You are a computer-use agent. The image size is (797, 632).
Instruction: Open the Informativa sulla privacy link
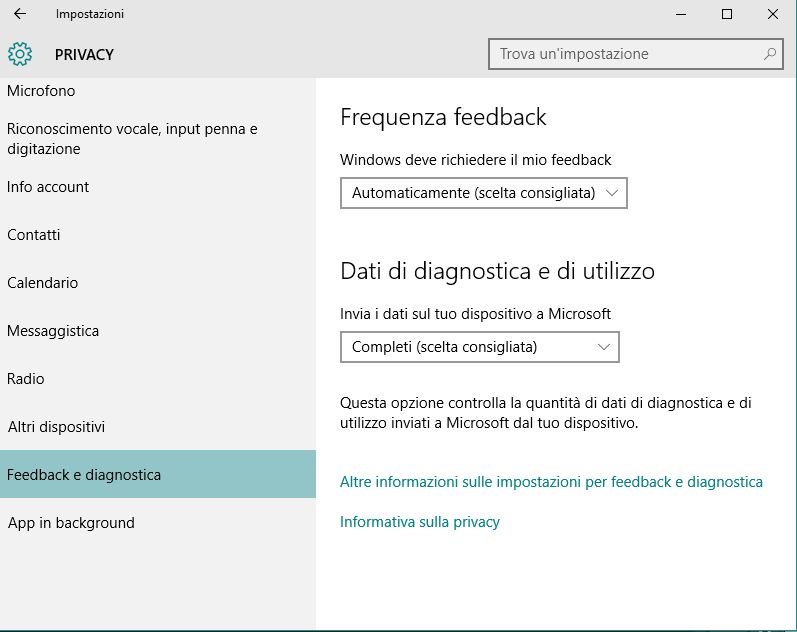[x=420, y=522]
